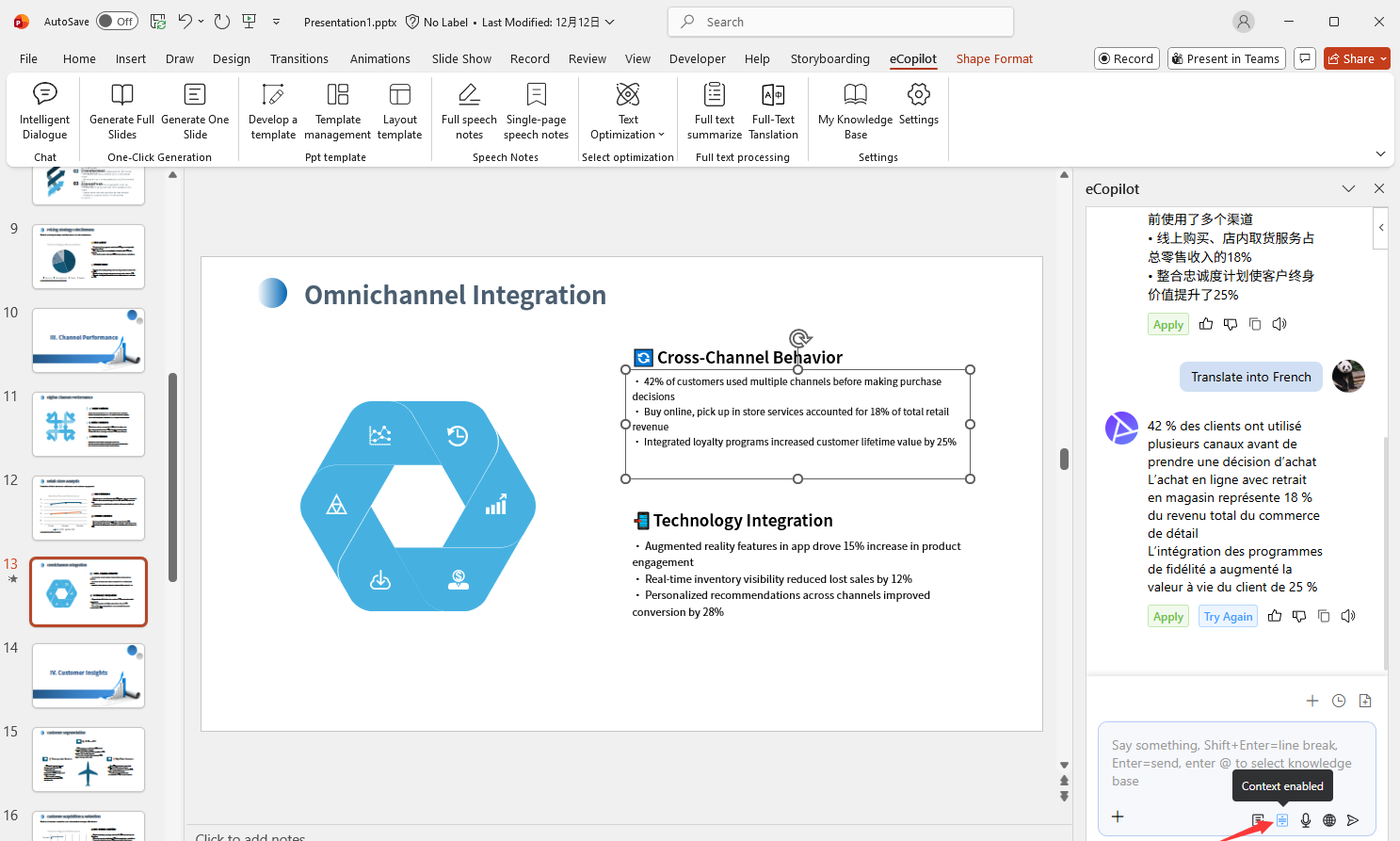
Task: Click Generate Full Slides icon
Action: 121,94
